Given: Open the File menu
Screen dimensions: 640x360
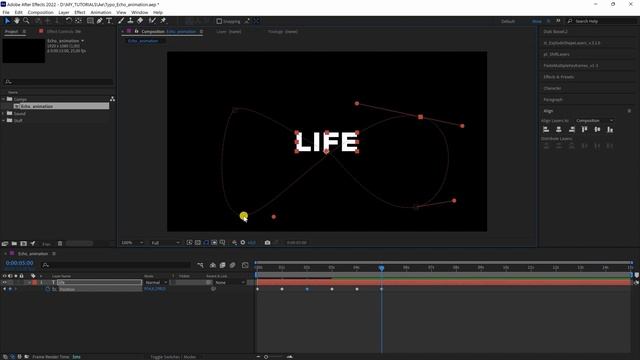Looking at the screenshot, I should [x=6, y=13].
